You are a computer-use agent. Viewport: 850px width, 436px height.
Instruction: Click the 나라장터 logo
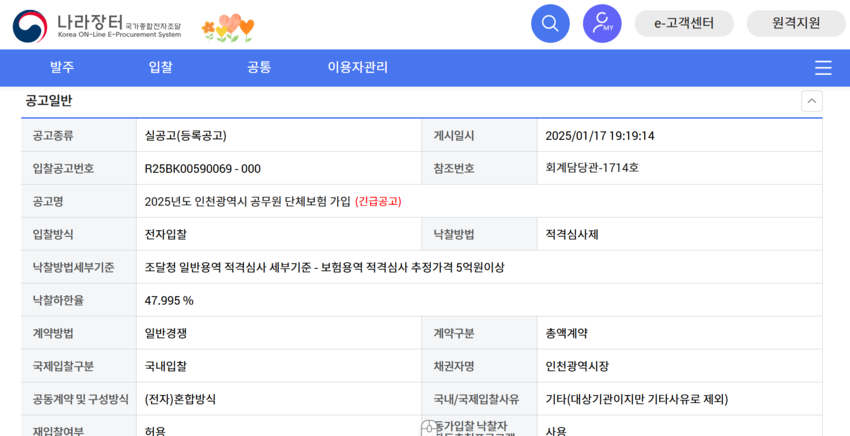tap(97, 25)
